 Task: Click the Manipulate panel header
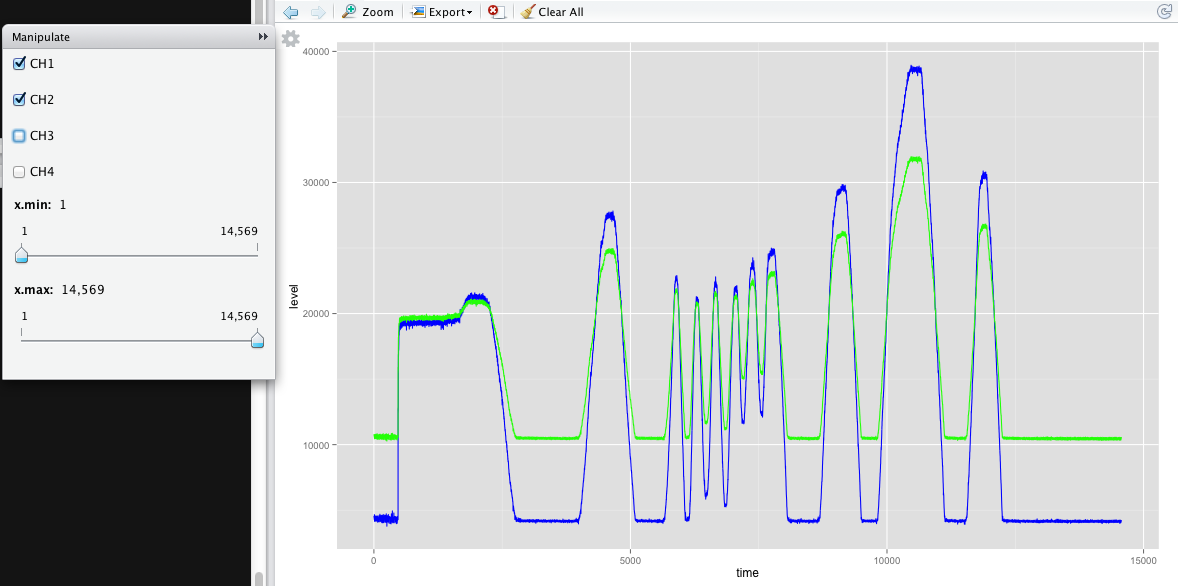click(x=43, y=36)
